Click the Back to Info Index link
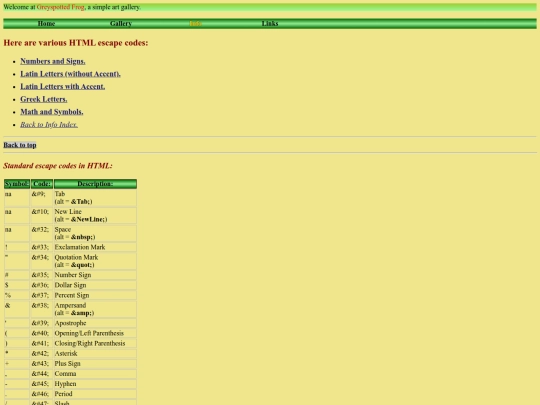 tap(49, 125)
